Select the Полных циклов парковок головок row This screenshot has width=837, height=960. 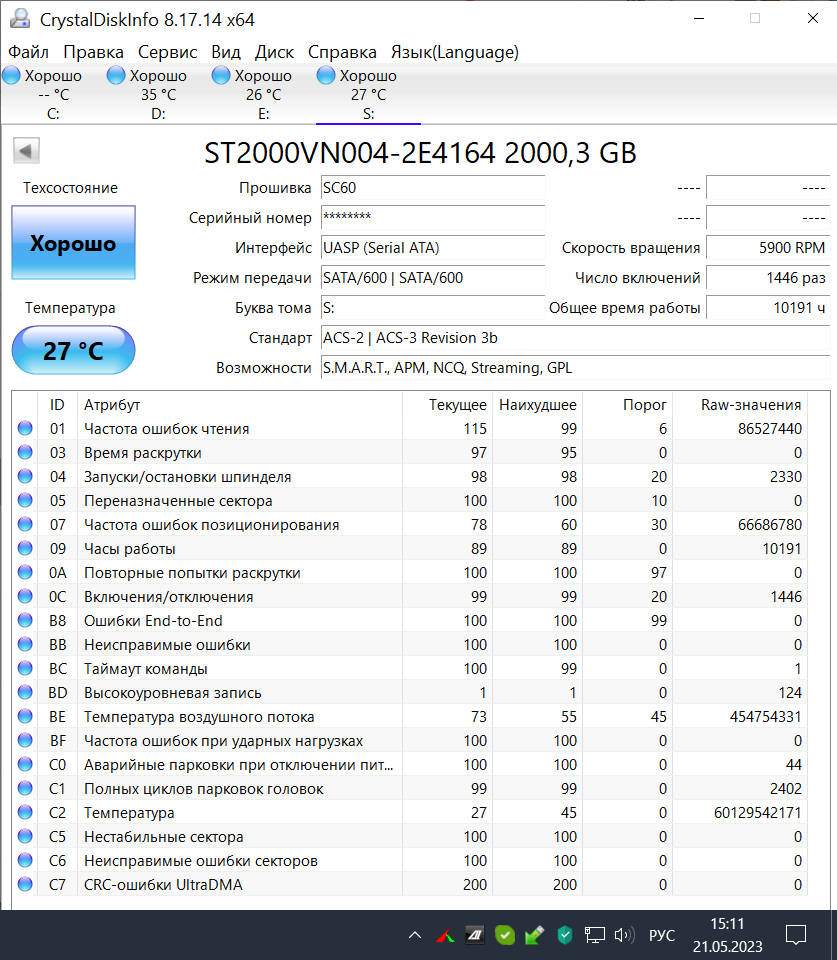point(410,789)
